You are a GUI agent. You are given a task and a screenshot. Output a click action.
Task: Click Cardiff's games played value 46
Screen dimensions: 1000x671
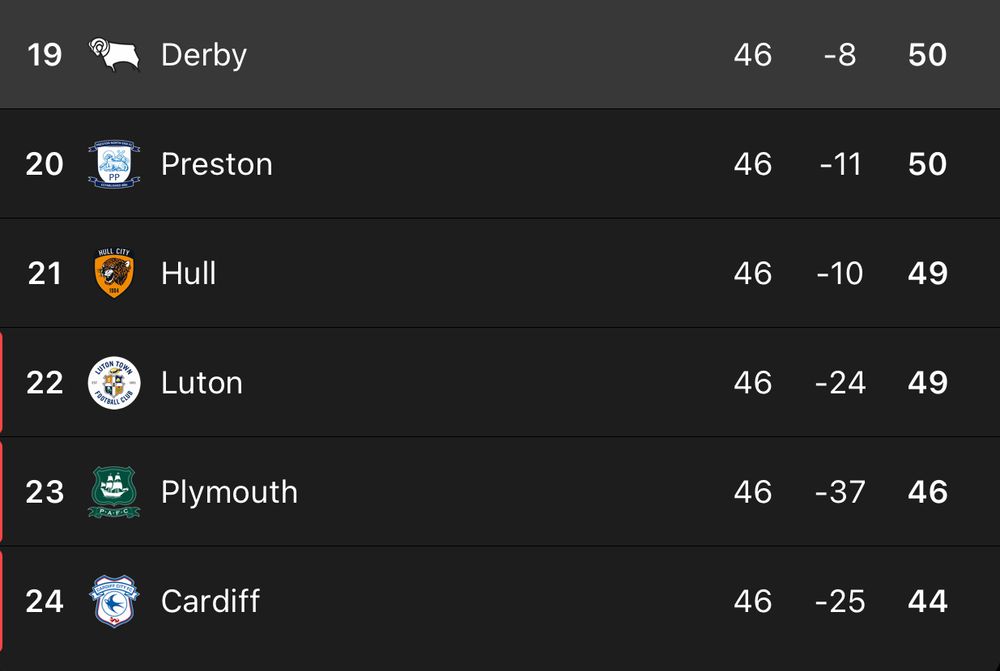(753, 601)
